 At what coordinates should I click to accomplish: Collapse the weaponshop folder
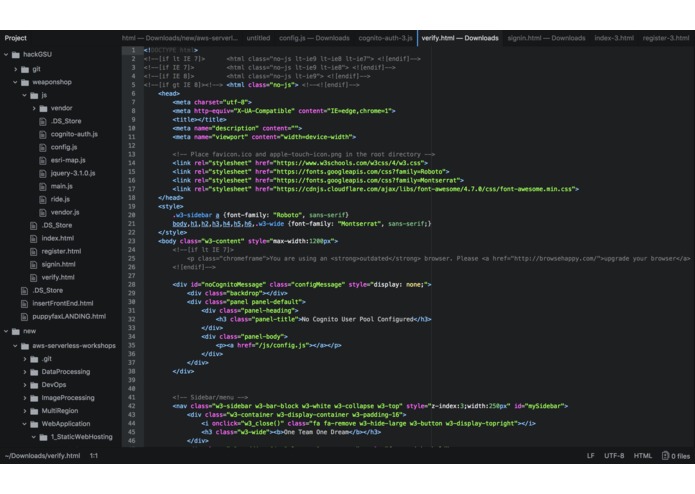[15, 82]
